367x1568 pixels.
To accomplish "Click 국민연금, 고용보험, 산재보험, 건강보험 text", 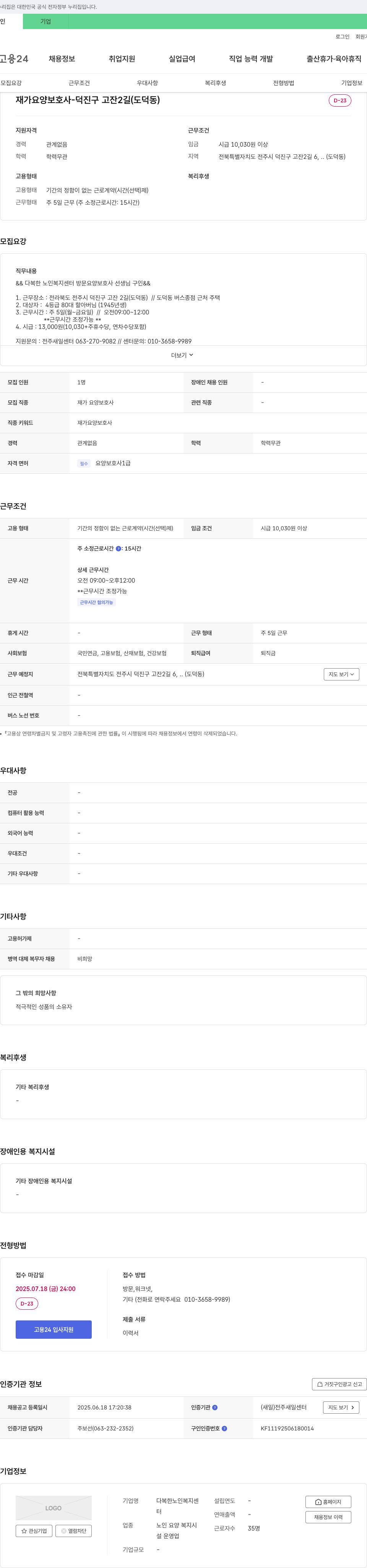I will 122,653.
